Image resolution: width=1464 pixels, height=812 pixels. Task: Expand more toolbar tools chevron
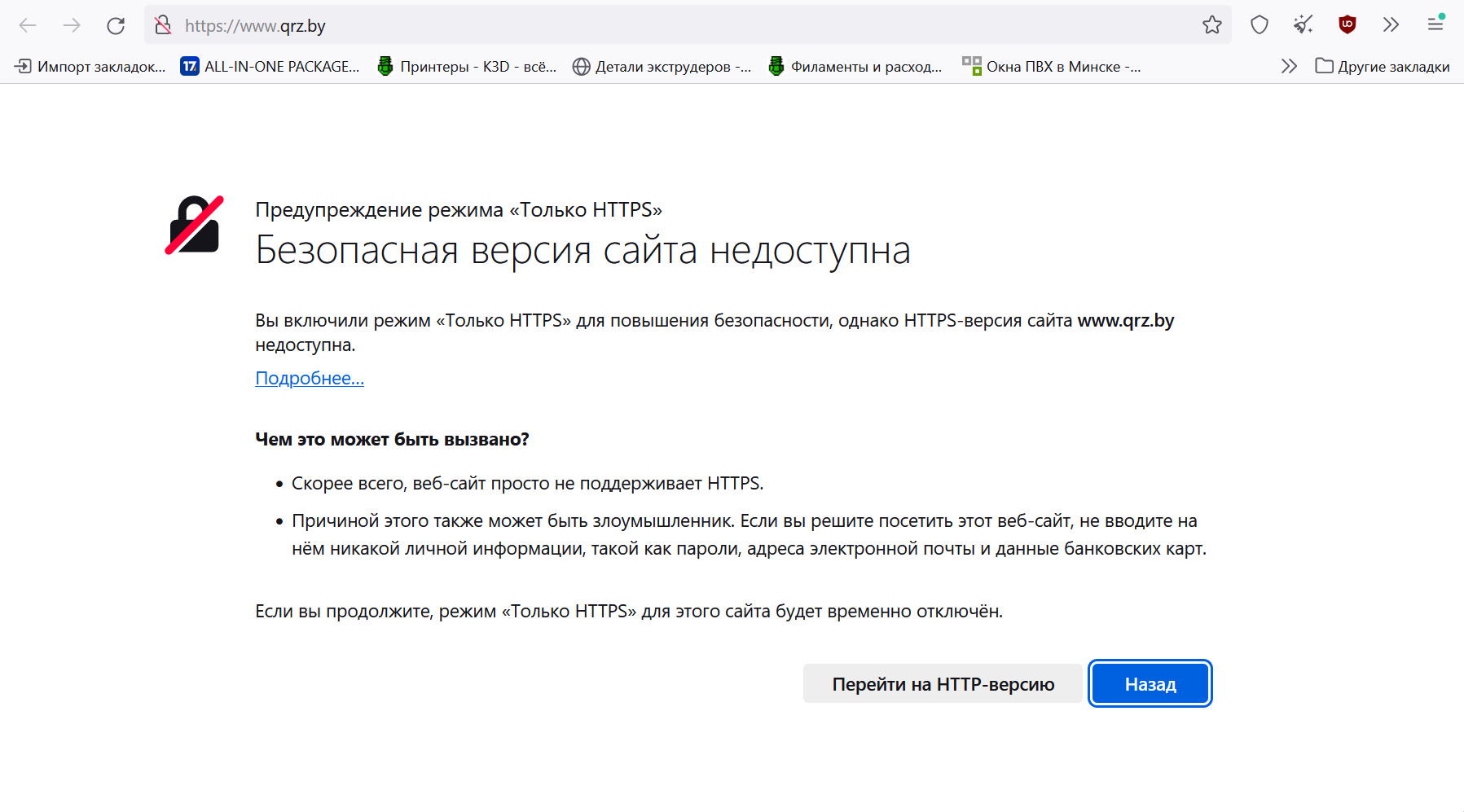[1391, 25]
